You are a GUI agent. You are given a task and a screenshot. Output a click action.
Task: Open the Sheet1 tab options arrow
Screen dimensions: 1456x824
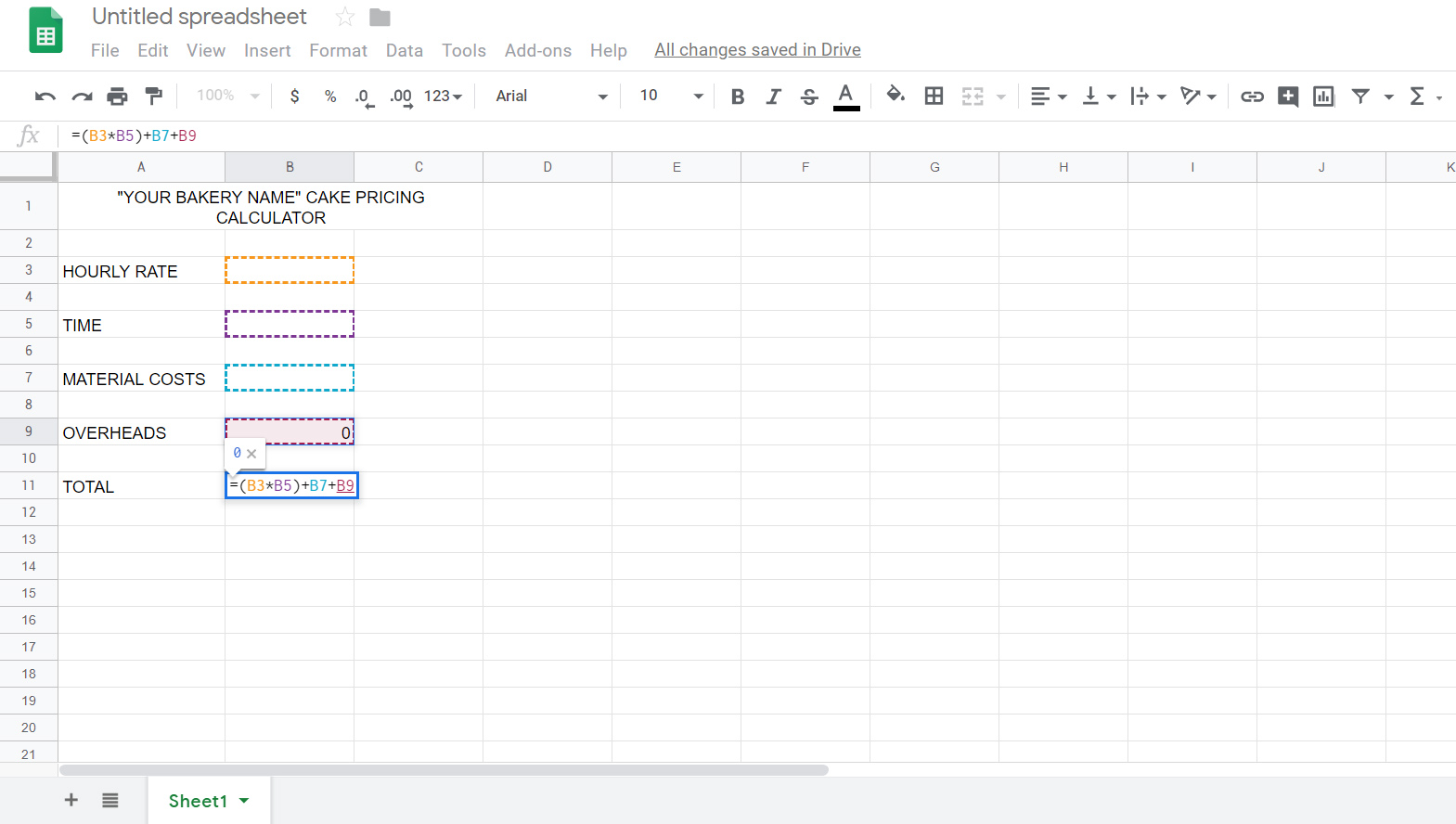(x=244, y=800)
